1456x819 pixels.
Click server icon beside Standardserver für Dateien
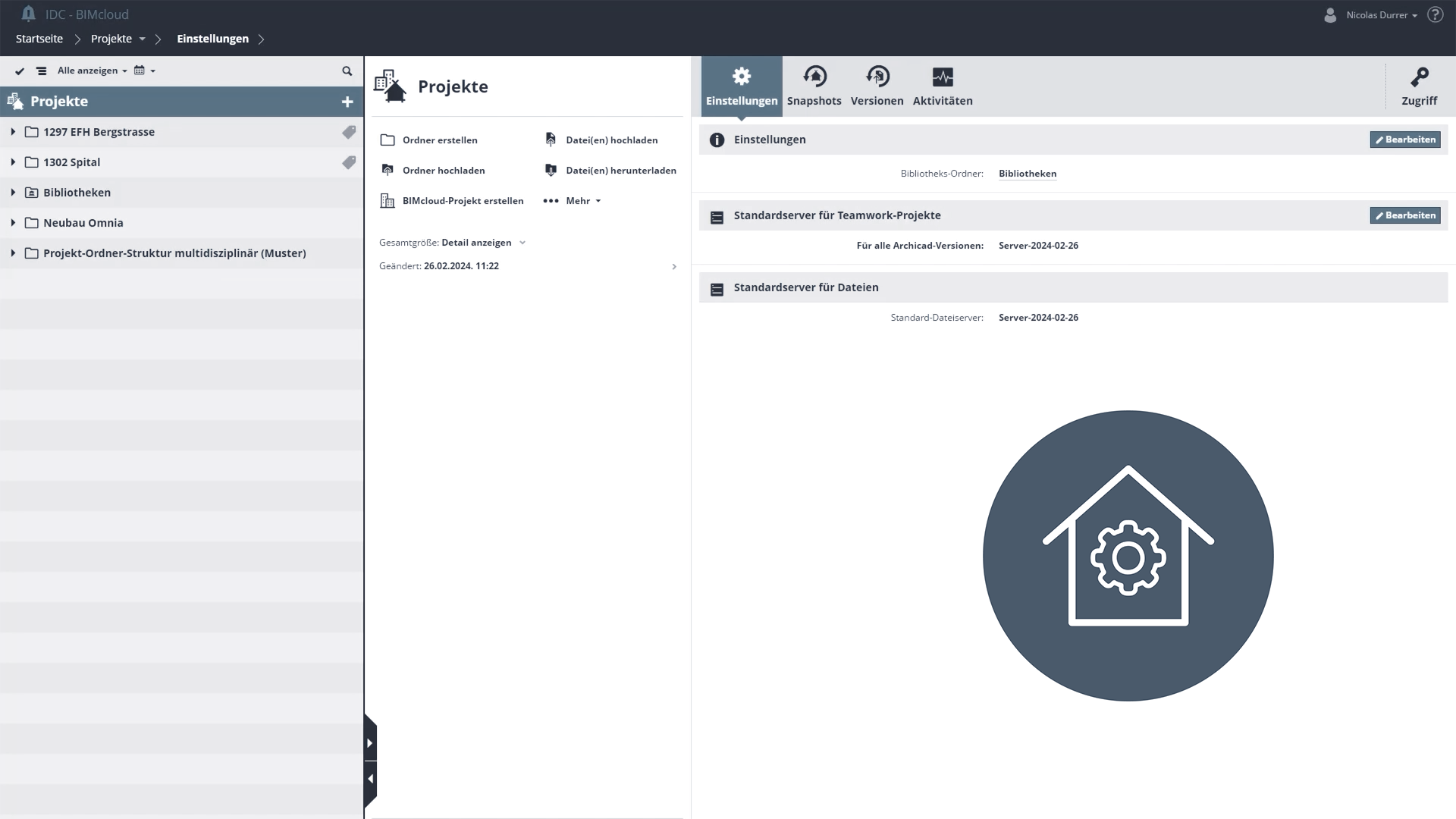pos(717,290)
